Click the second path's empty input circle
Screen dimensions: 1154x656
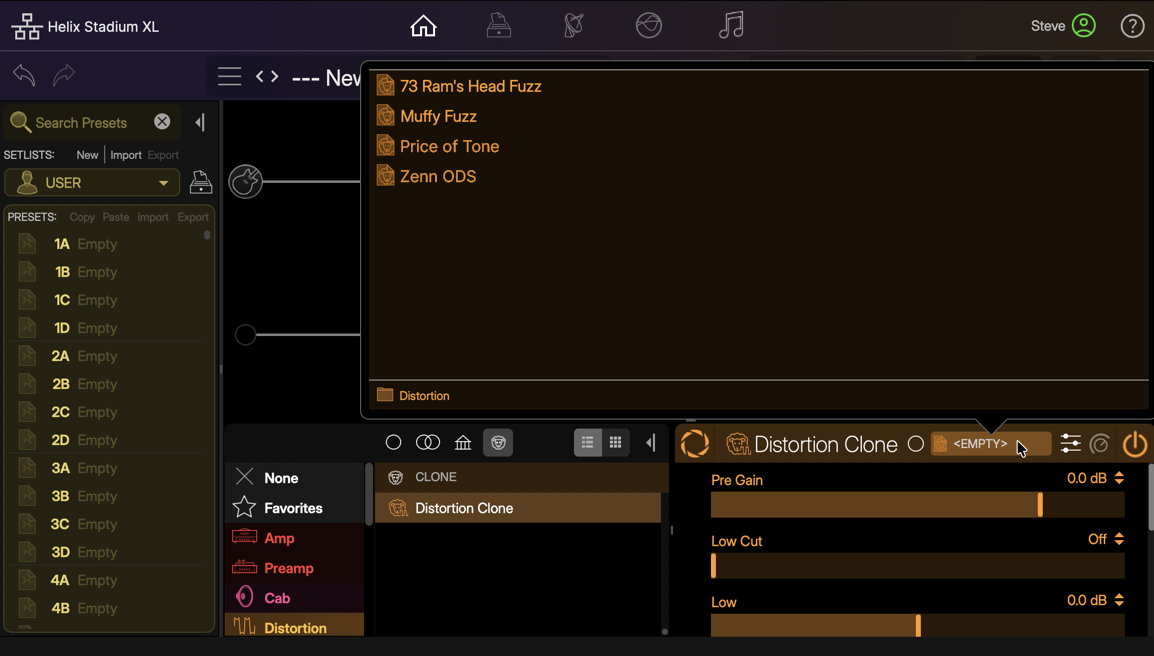[245, 335]
